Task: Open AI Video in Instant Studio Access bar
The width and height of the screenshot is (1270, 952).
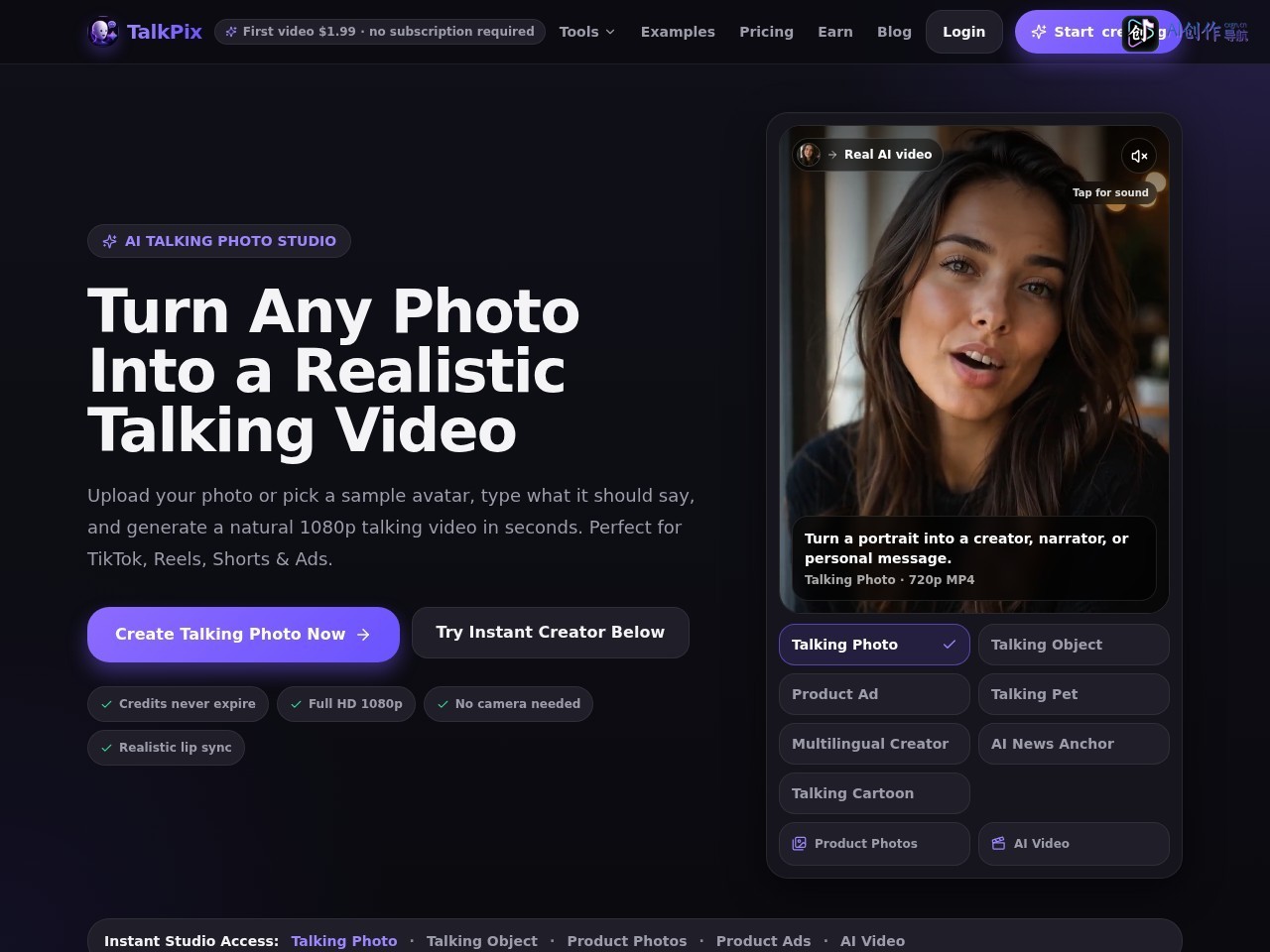Action: [872, 941]
